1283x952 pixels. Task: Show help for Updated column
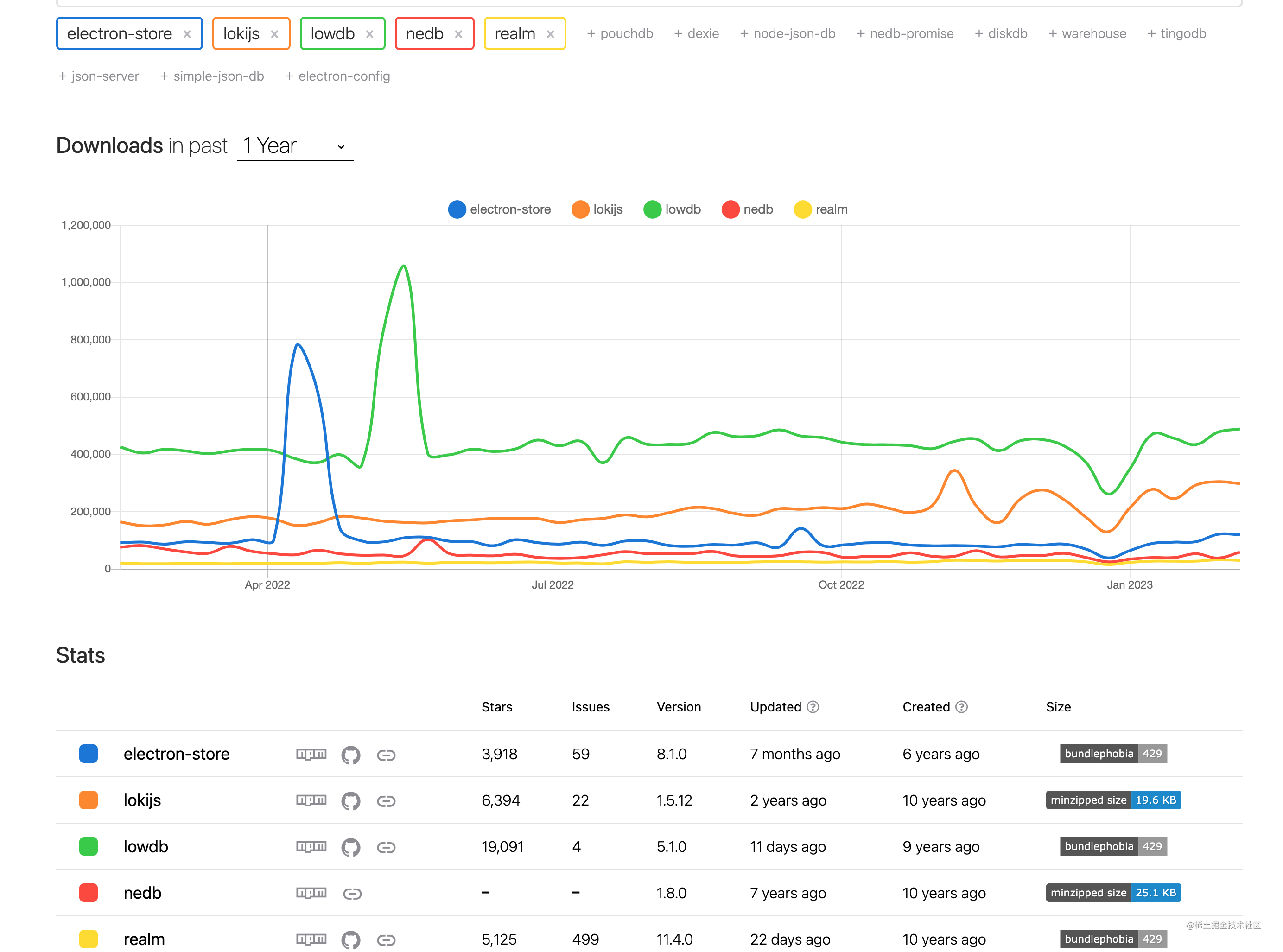[813, 707]
